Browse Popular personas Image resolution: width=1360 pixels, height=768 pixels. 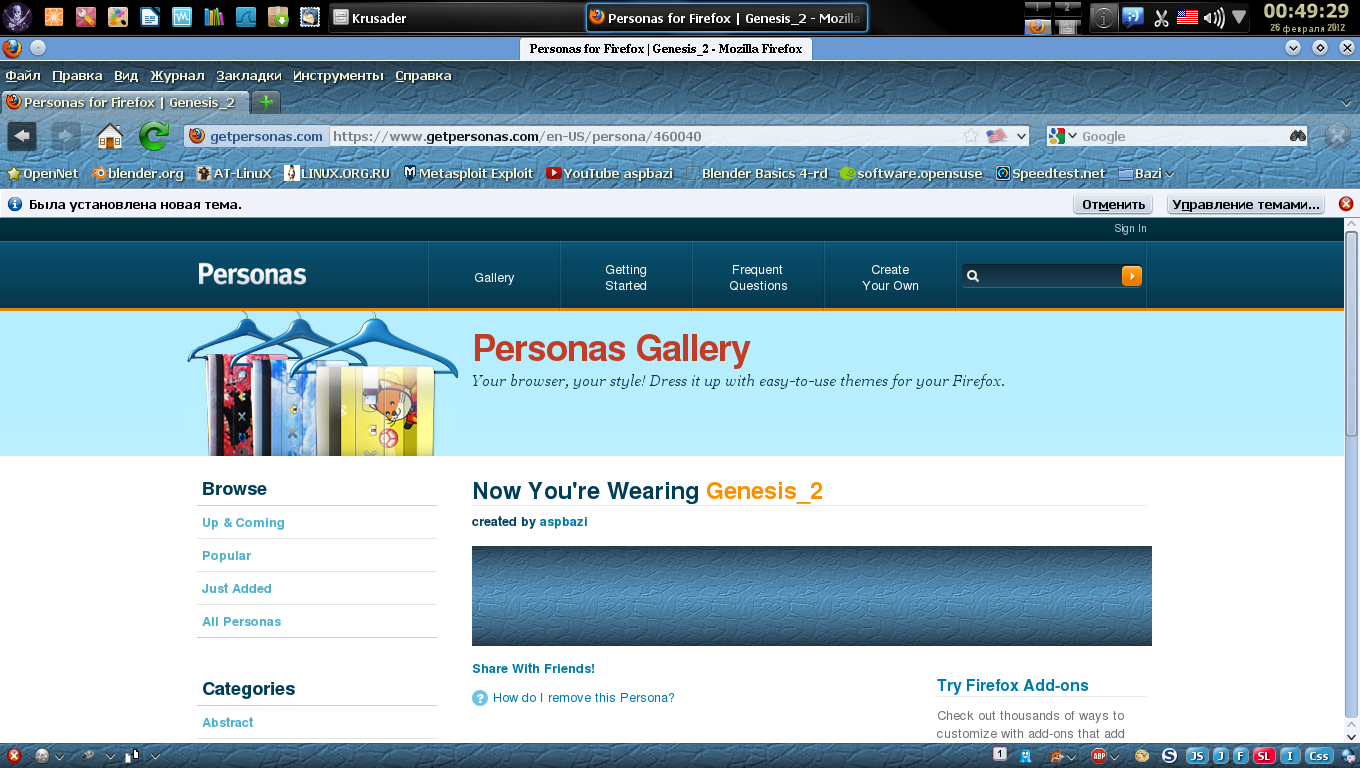226,556
